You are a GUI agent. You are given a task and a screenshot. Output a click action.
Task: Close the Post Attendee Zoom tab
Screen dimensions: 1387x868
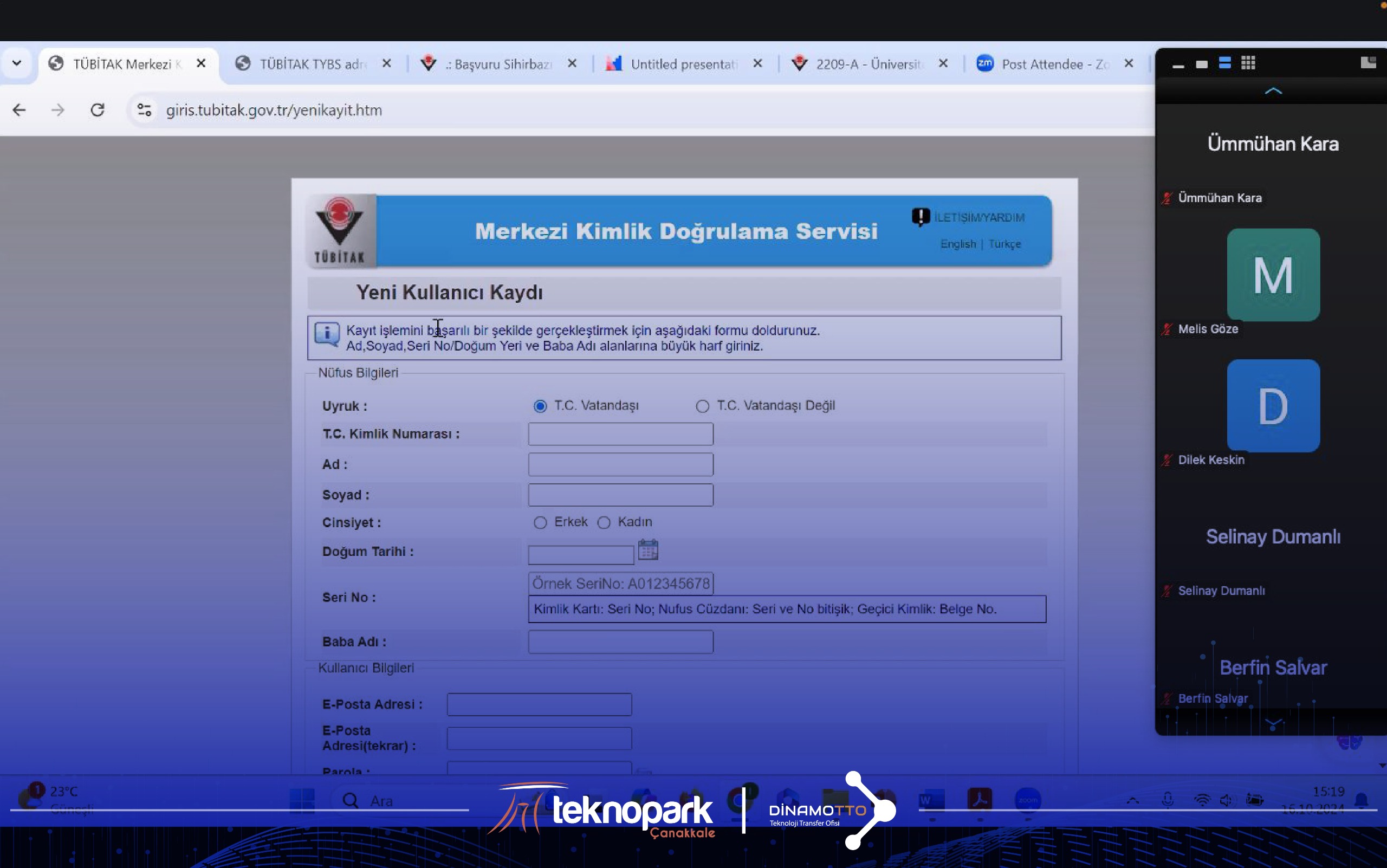pos(1129,63)
